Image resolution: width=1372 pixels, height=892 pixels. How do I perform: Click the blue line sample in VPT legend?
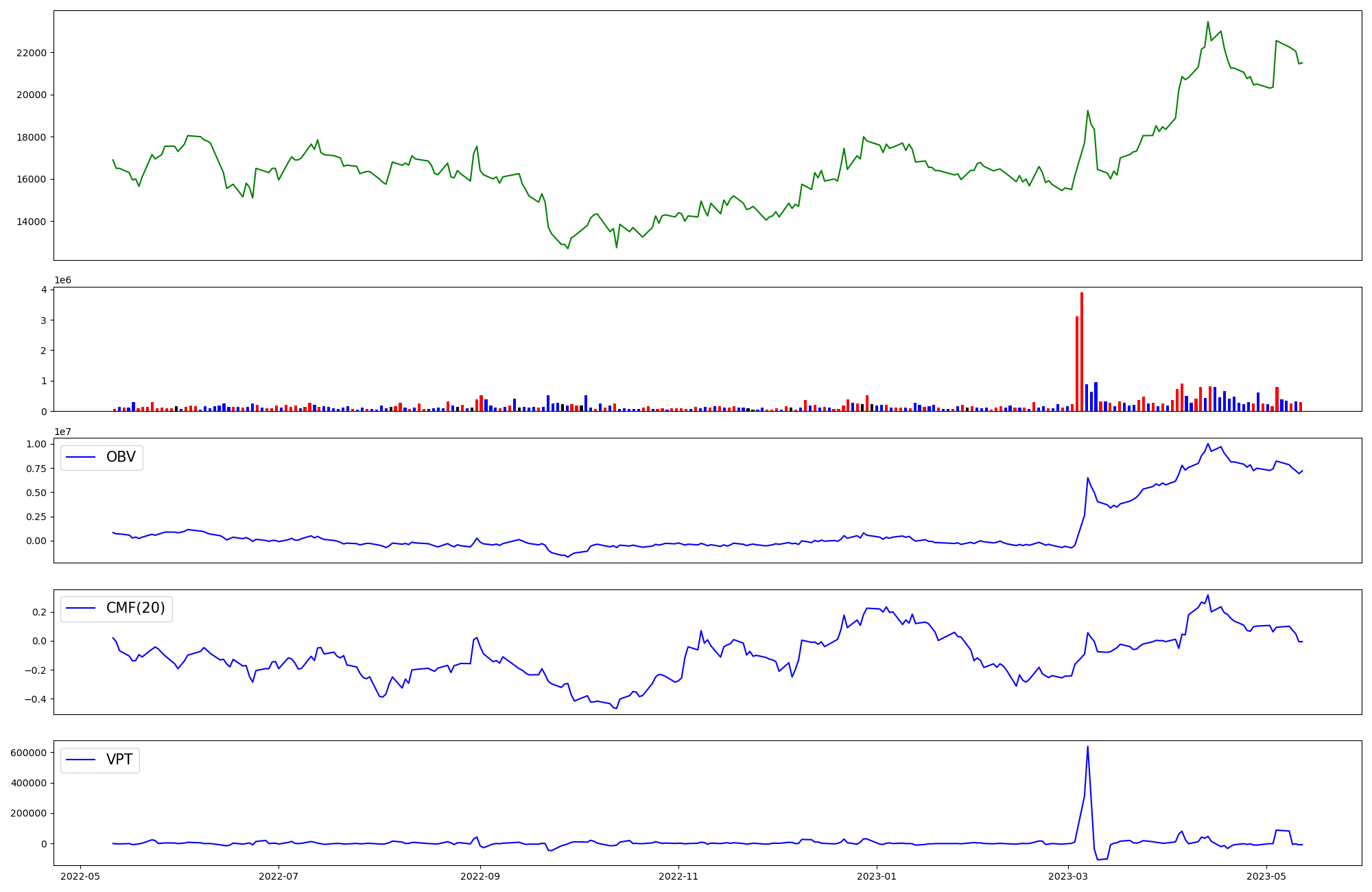81,760
